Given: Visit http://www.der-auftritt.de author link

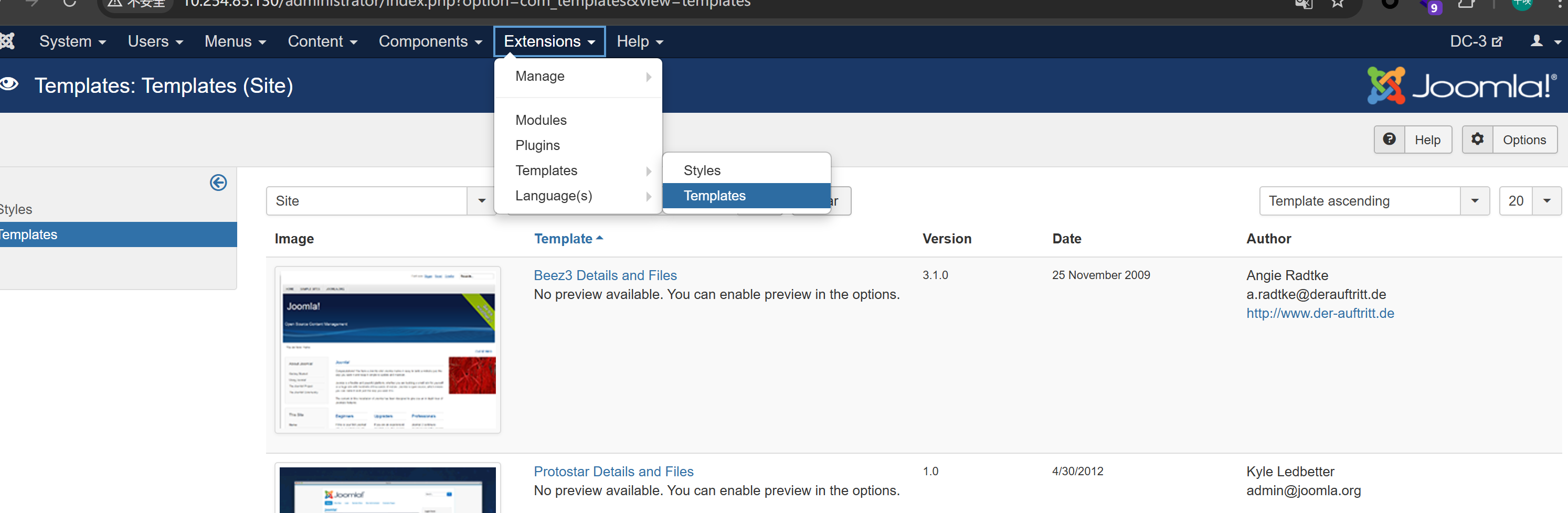Looking at the screenshot, I should coord(1320,313).
